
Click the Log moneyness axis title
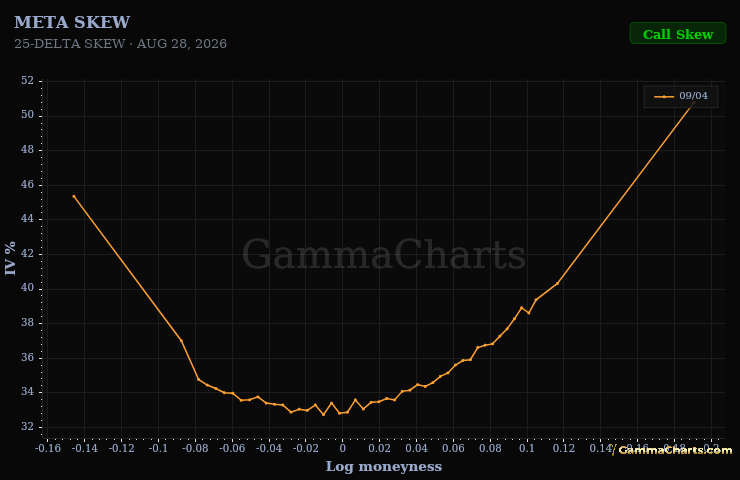click(384, 466)
